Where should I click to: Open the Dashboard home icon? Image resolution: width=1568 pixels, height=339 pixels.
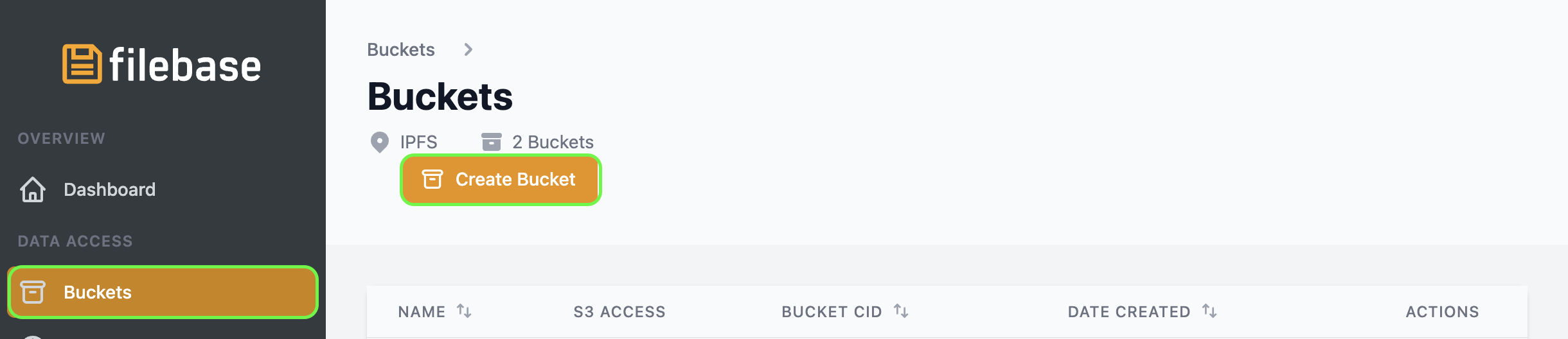click(x=33, y=189)
